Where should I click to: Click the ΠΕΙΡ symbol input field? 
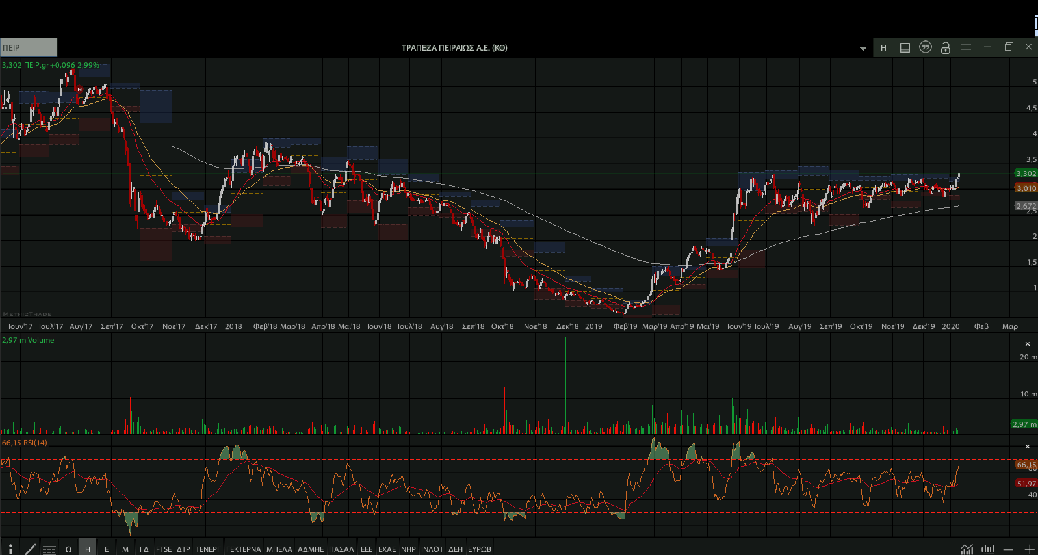point(29,46)
